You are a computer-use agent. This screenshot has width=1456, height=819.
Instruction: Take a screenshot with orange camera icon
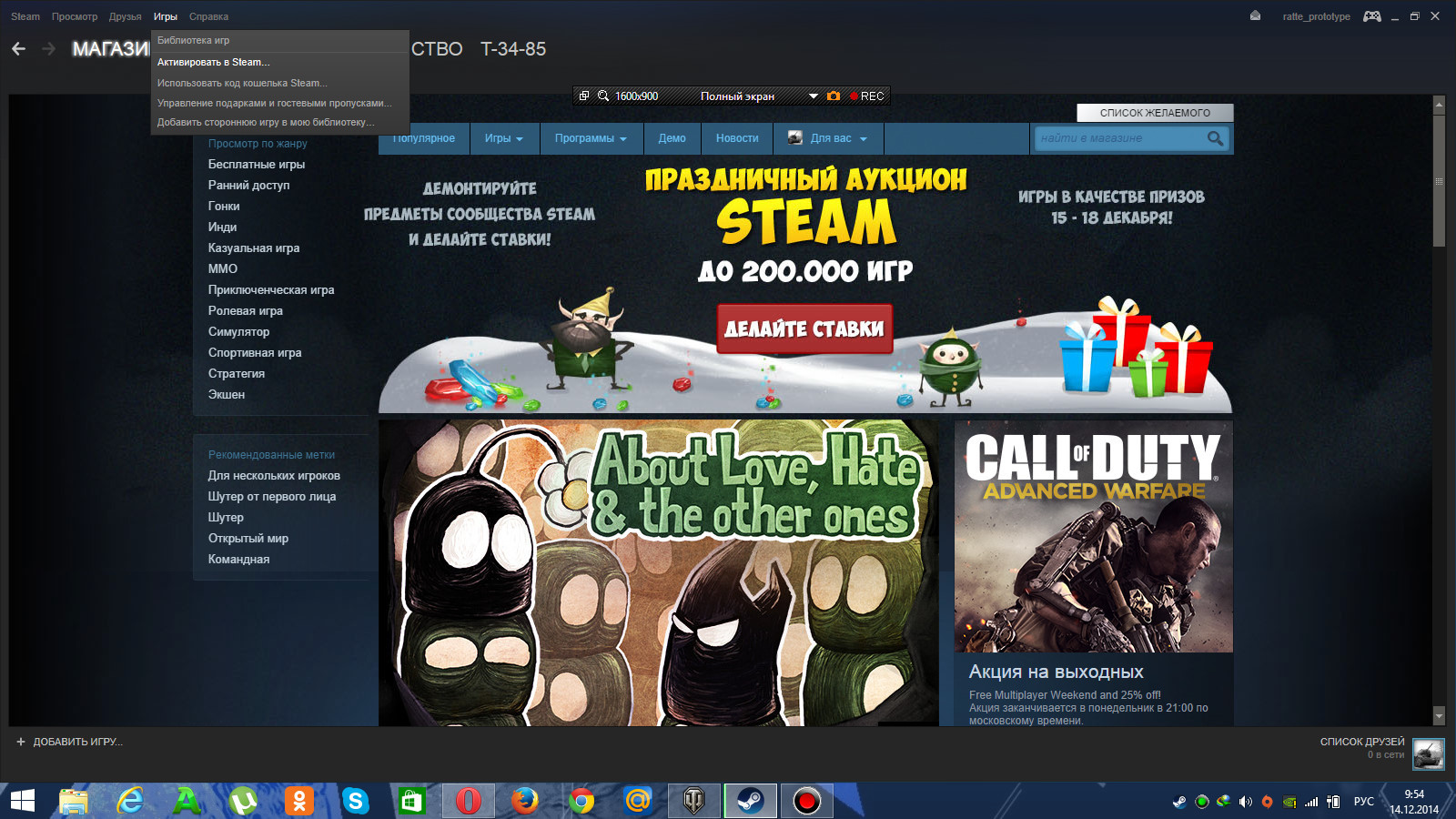click(x=834, y=96)
